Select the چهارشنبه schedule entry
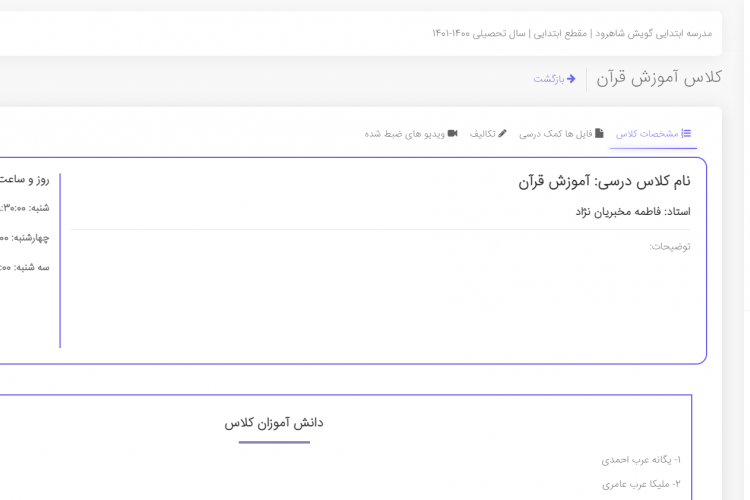 click(x=25, y=238)
